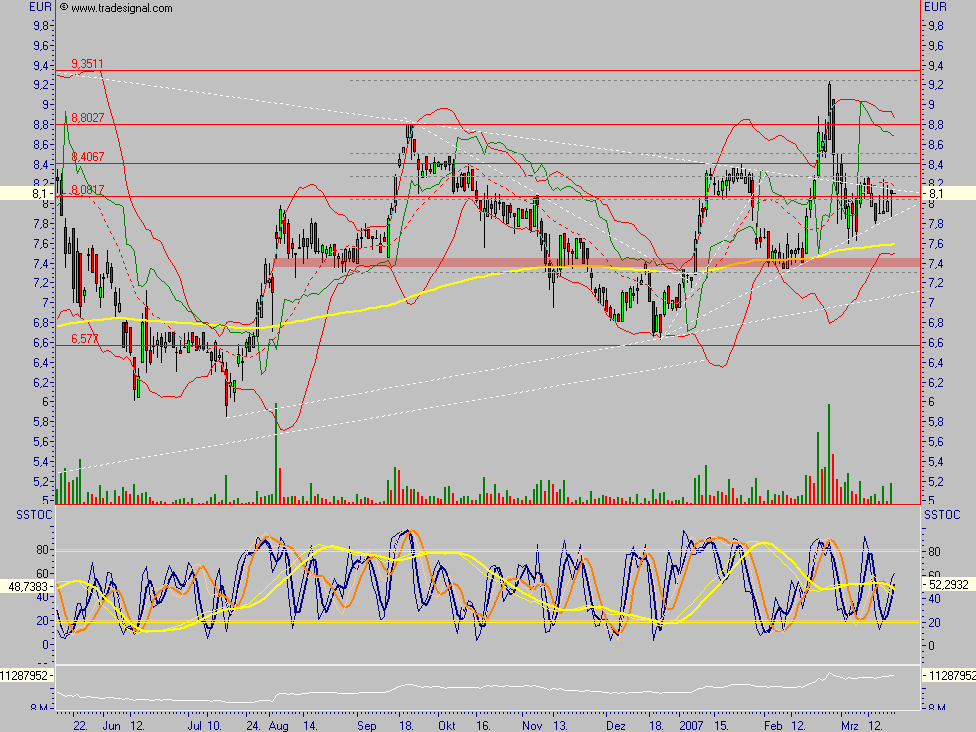Click the 11287952 value label on left
The height and width of the screenshot is (732, 976).
[27, 675]
